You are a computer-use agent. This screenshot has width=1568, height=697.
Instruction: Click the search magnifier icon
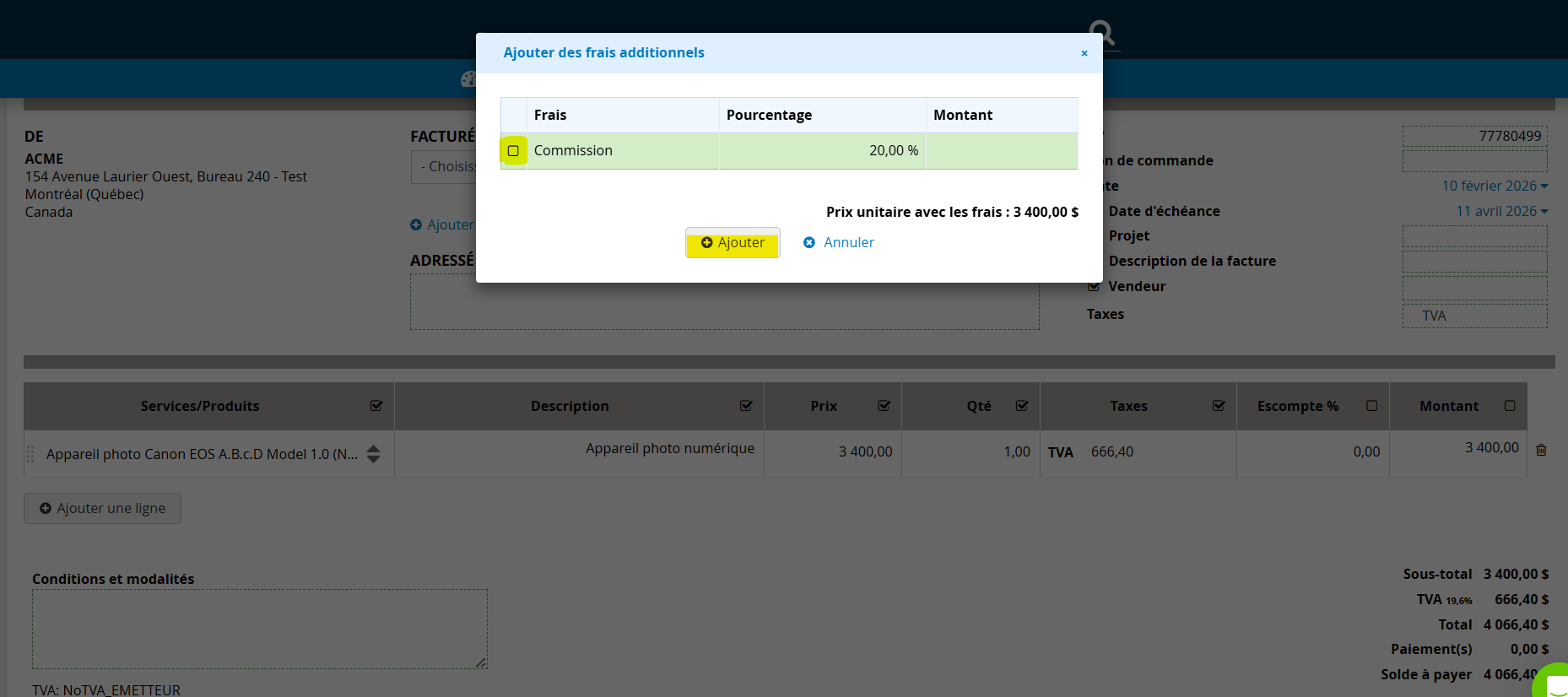1101,34
